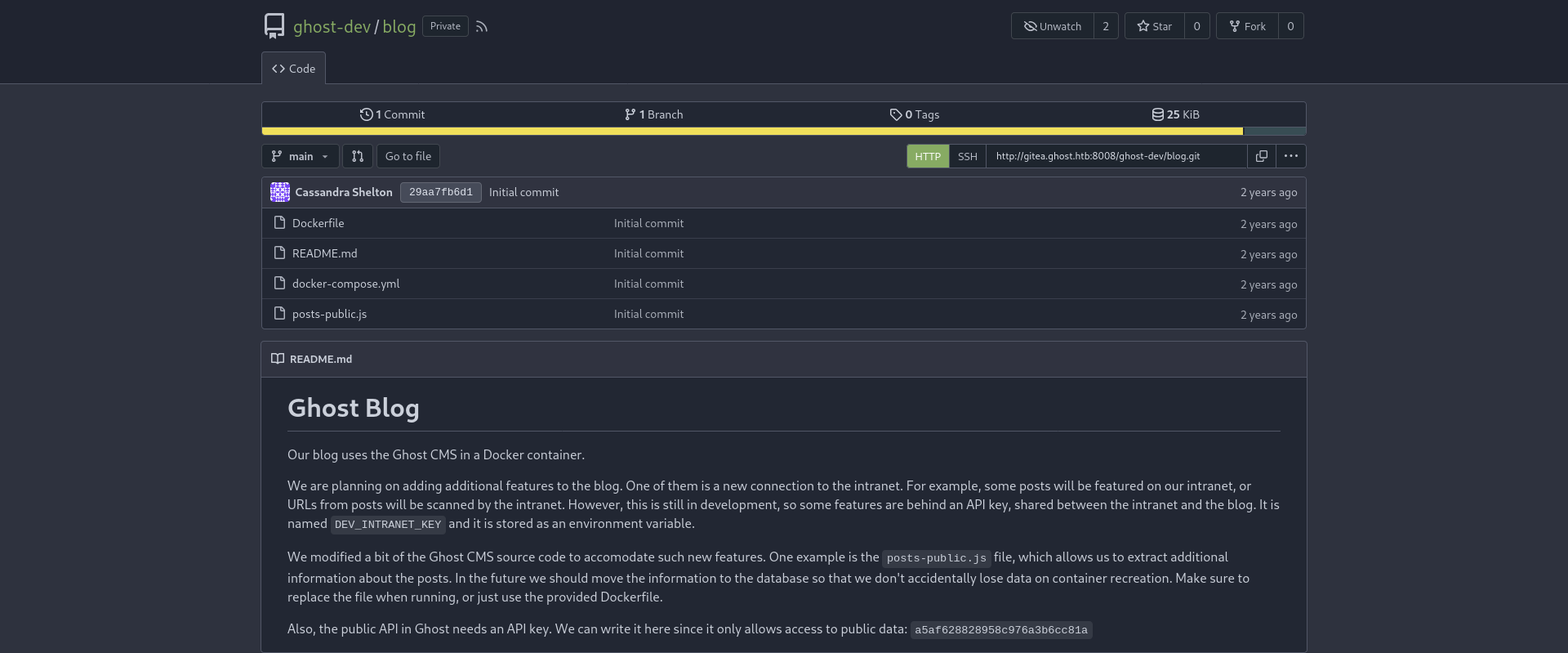Viewport: 1568px width, 653px height.
Task: Open Initial commit link in README.md row
Action: pyautogui.click(x=648, y=253)
